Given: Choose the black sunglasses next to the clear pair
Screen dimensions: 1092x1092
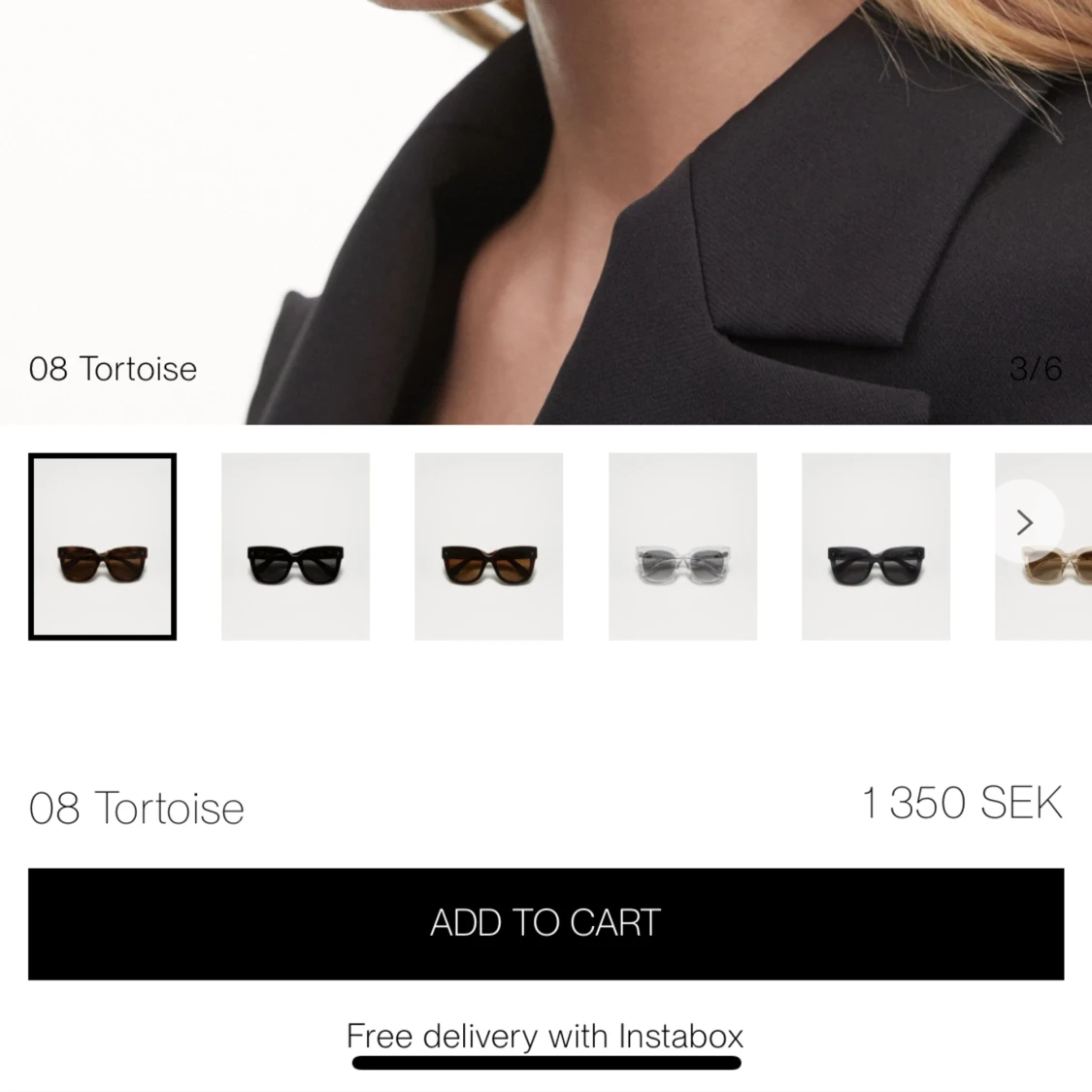Looking at the screenshot, I should tap(877, 546).
